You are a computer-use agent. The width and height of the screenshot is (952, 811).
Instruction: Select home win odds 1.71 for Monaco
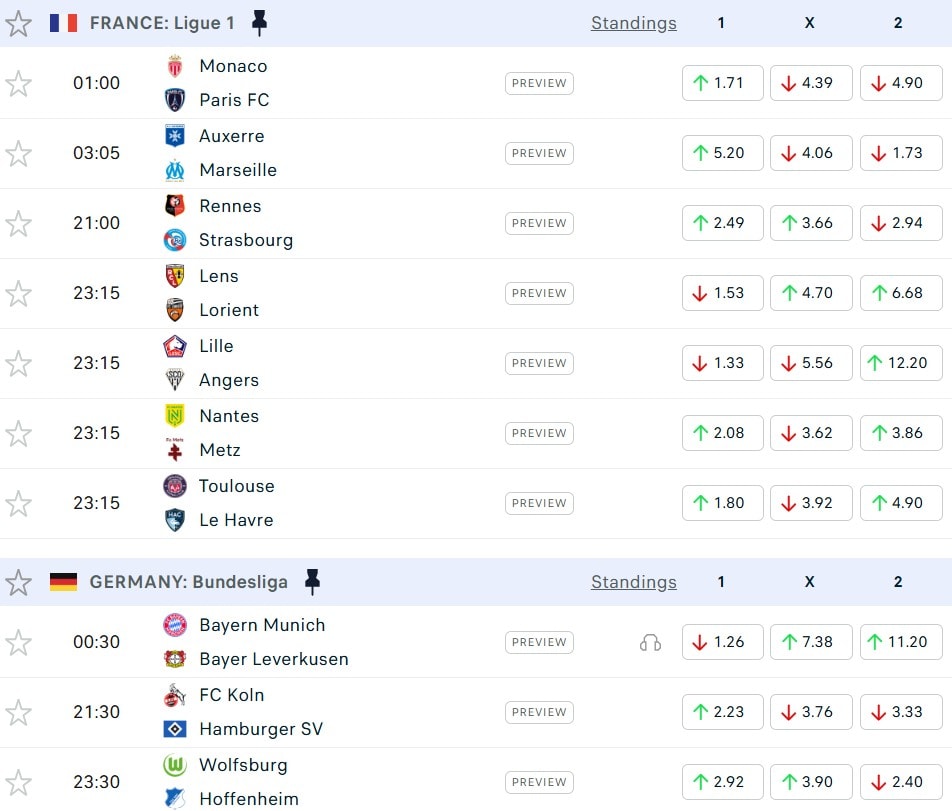[x=722, y=83]
